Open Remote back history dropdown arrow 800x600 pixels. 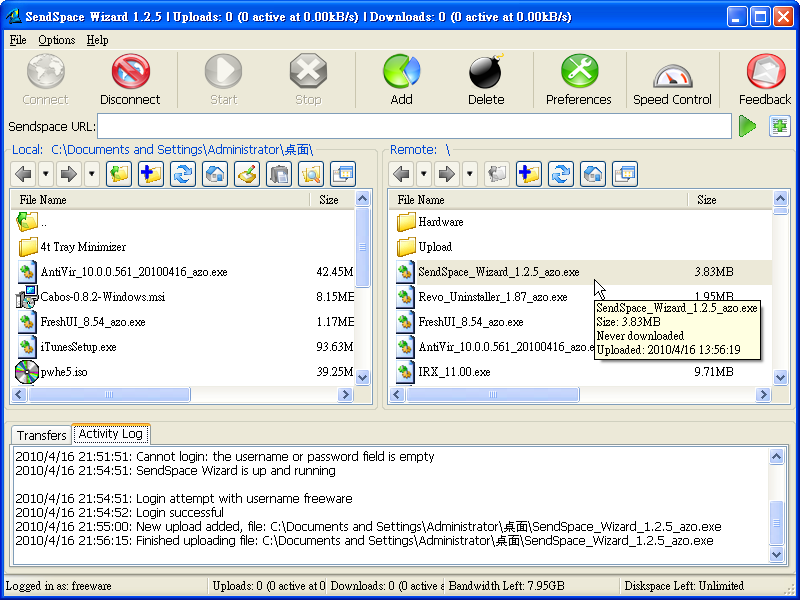[x=423, y=174]
